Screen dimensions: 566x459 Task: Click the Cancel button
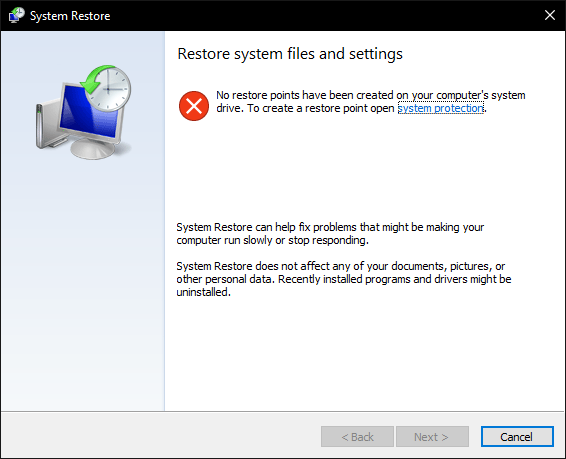point(517,437)
